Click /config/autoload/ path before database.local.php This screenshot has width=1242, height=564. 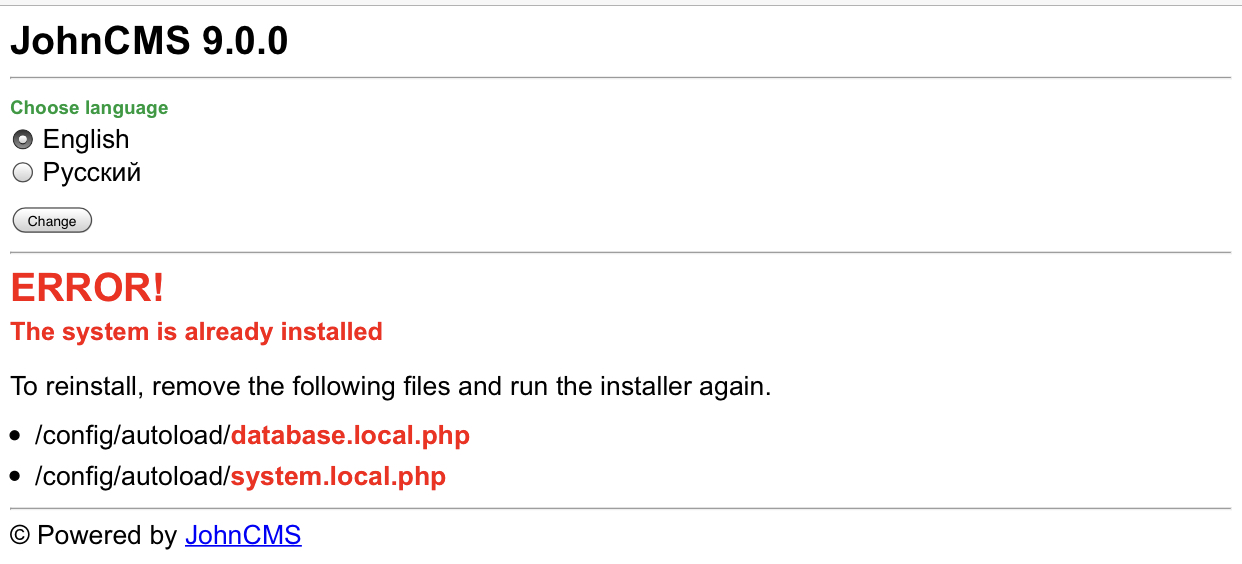coord(132,436)
